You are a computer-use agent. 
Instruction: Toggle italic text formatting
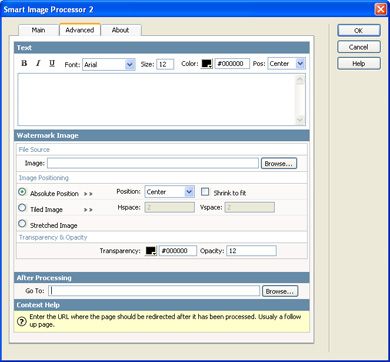[38, 63]
